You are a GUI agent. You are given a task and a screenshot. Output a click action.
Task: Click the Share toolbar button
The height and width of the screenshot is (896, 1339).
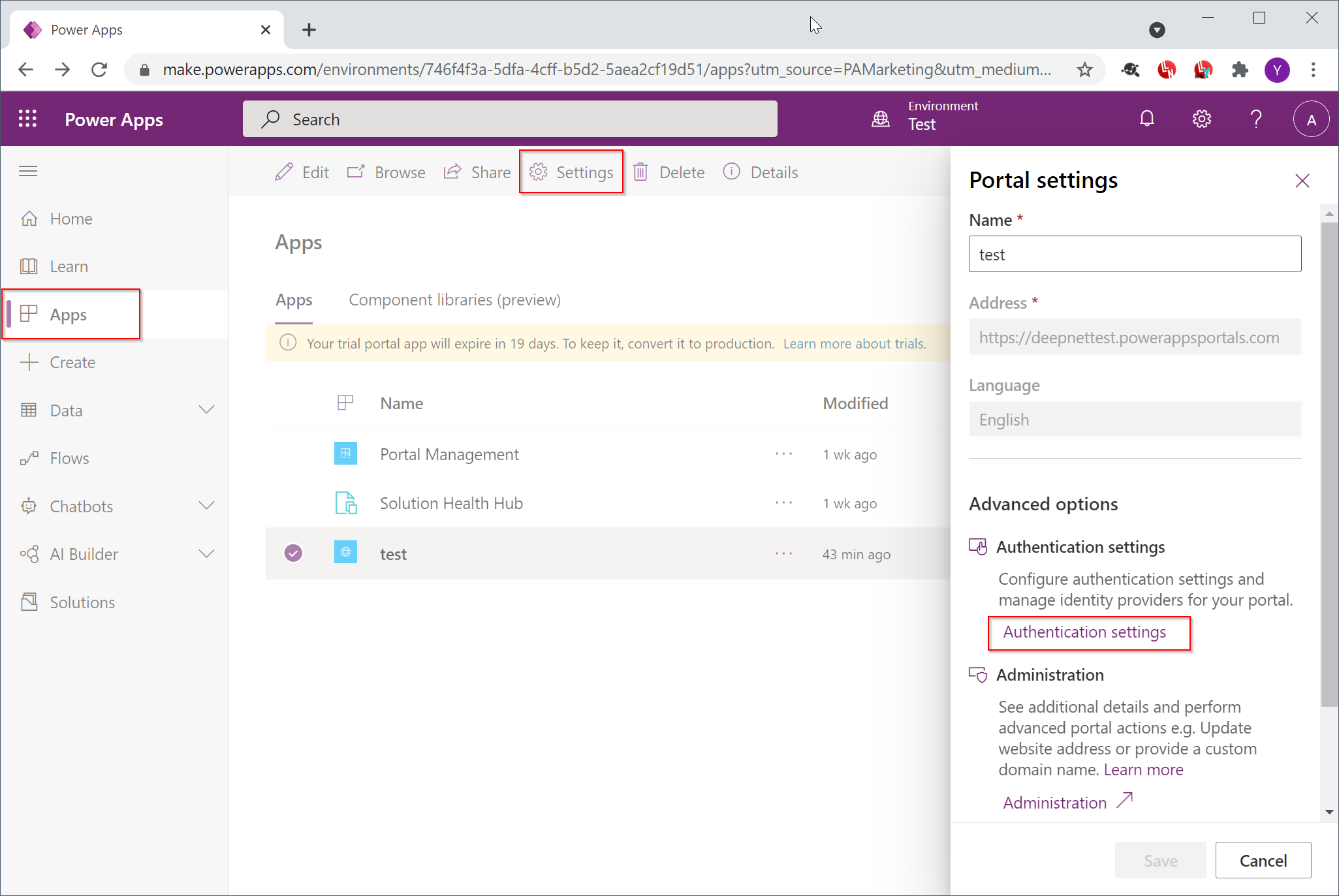[x=477, y=172]
